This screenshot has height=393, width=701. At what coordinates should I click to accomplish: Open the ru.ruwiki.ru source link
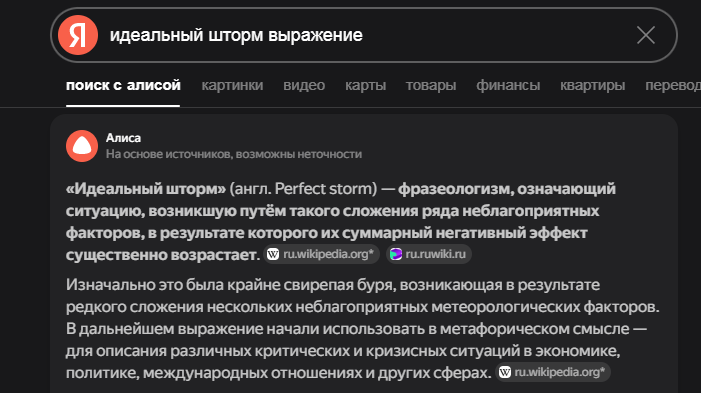point(428,254)
